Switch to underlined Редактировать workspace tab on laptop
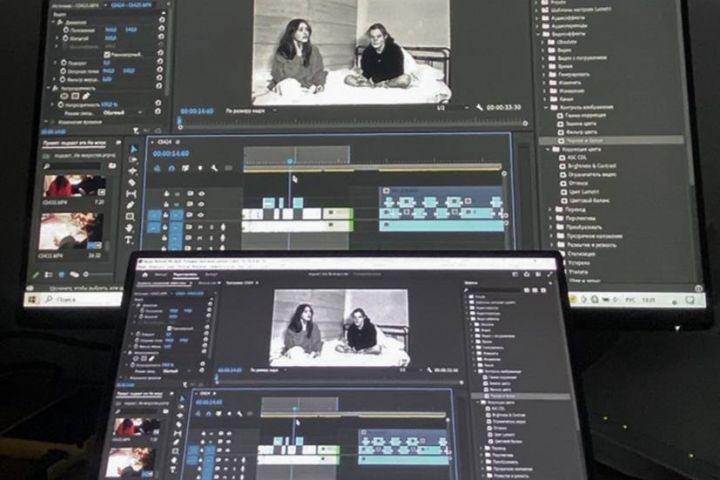 point(185,275)
